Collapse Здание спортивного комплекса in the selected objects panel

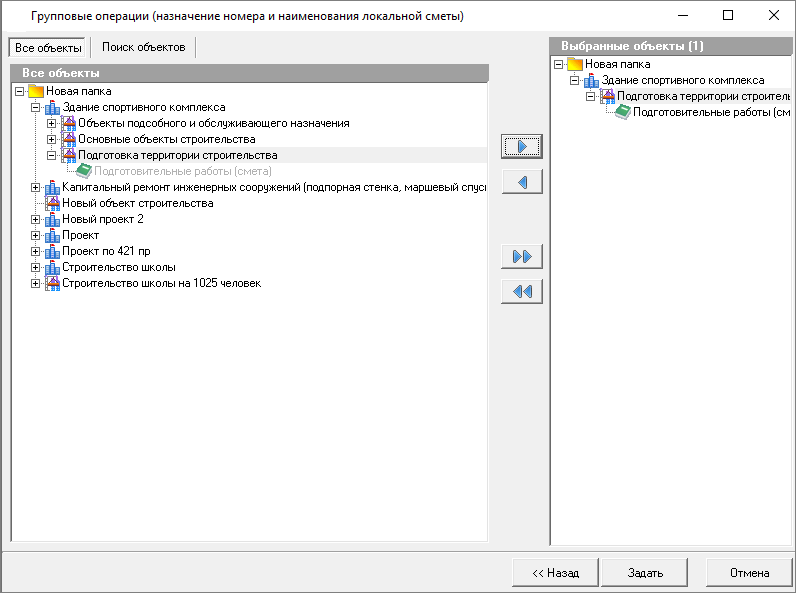[575, 80]
